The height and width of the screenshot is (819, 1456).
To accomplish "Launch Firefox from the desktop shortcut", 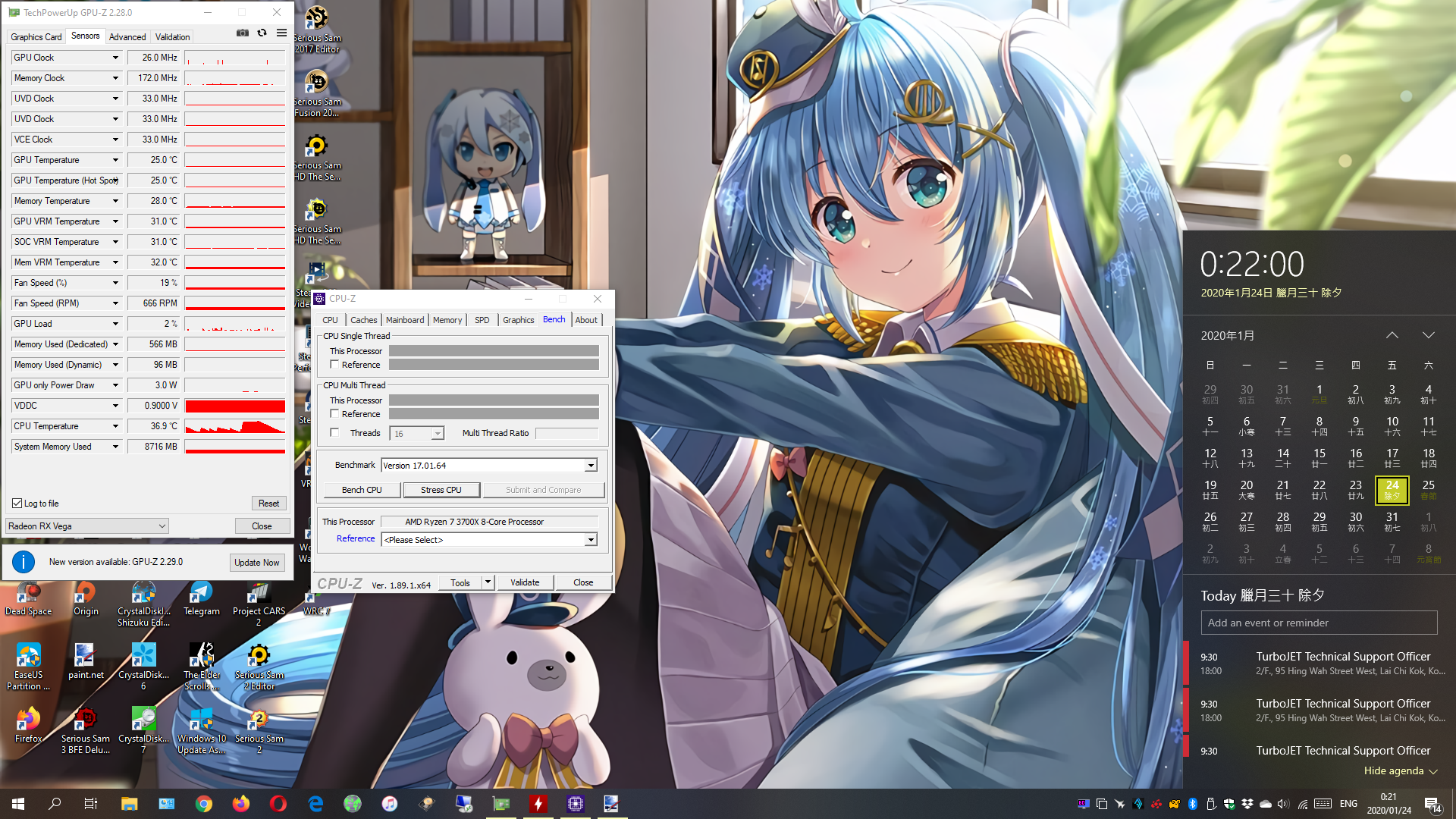I will pyautogui.click(x=29, y=726).
